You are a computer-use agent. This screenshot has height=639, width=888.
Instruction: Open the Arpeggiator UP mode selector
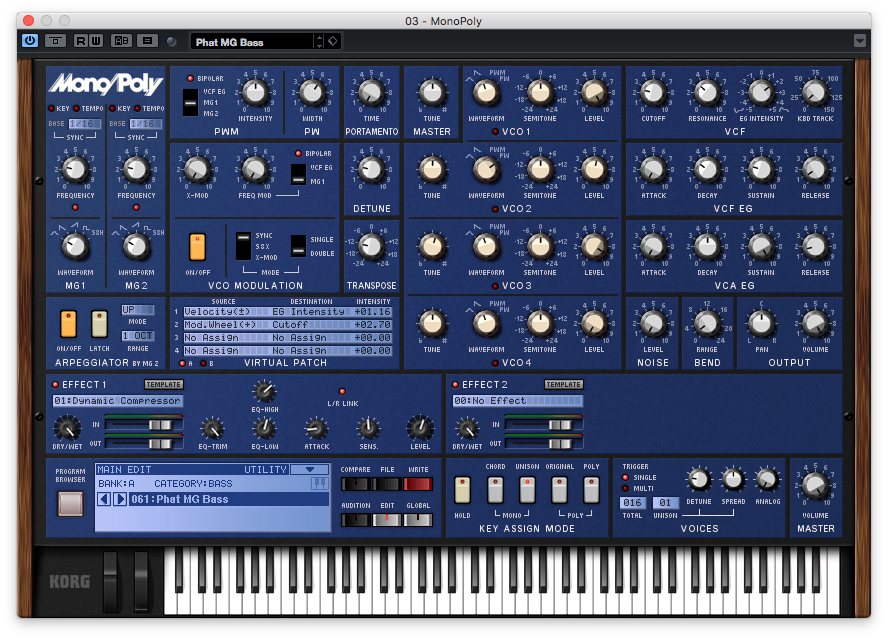[138, 310]
